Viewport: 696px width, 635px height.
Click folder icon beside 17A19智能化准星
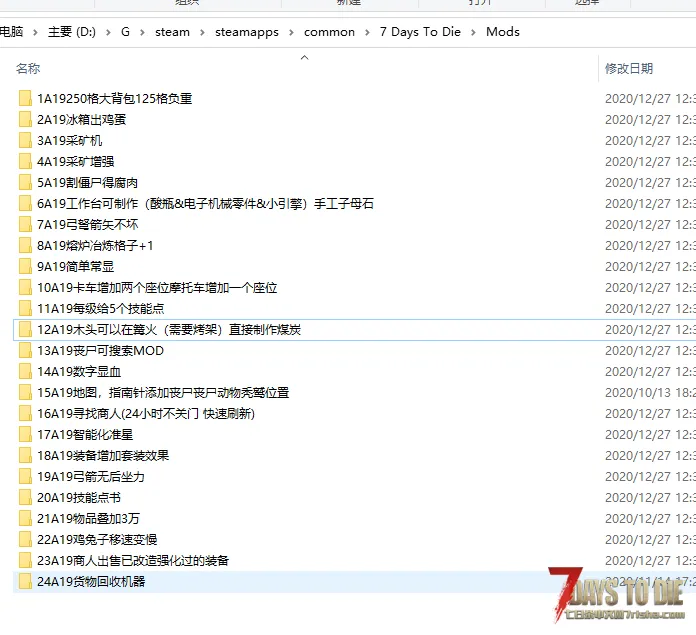coord(25,434)
